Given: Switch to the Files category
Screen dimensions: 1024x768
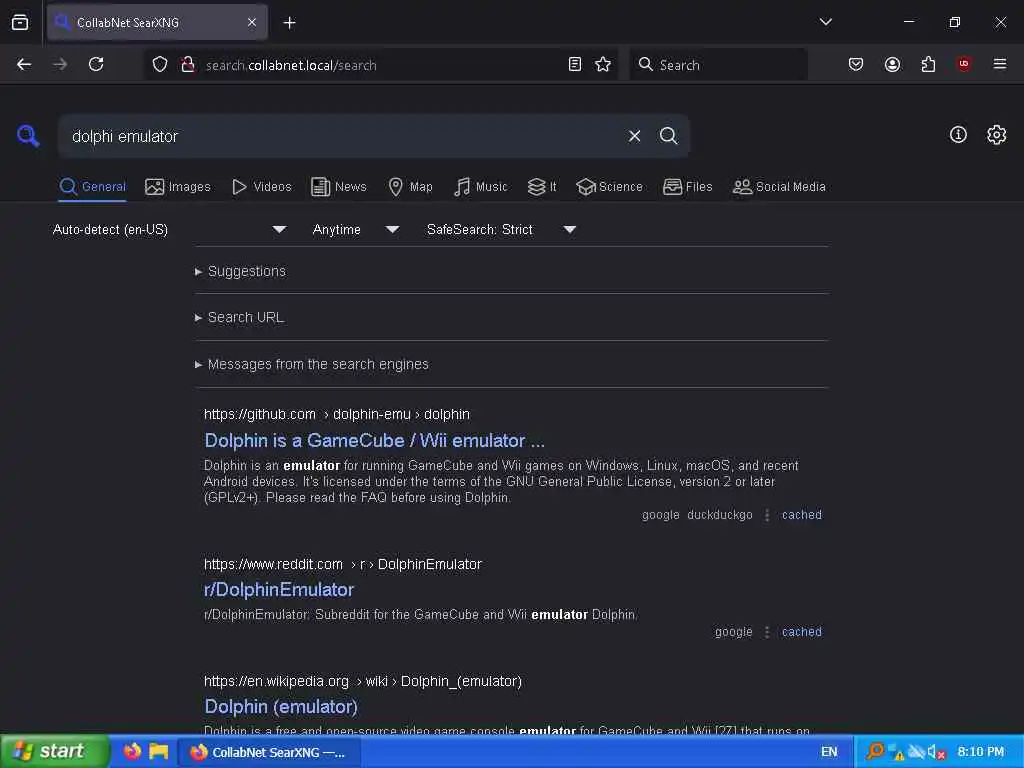Looking at the screenshot, I should [x=687, y=187].
